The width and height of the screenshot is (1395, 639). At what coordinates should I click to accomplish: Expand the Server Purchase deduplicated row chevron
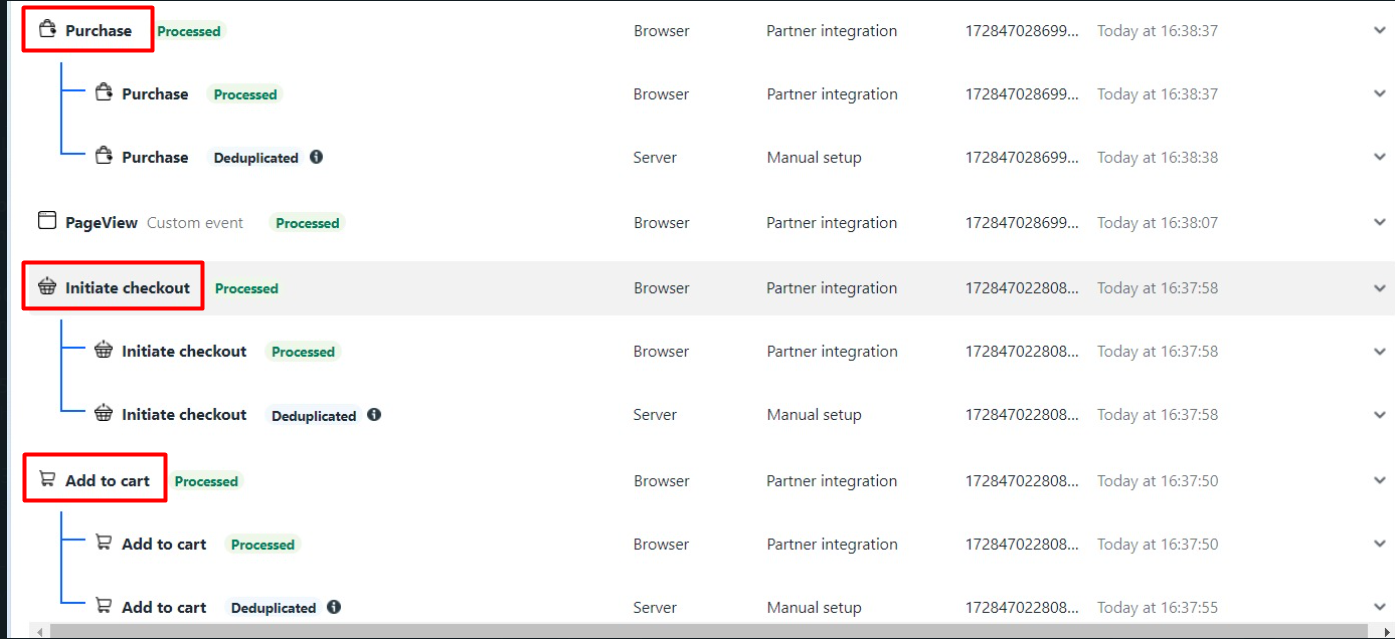[1380, 157]
